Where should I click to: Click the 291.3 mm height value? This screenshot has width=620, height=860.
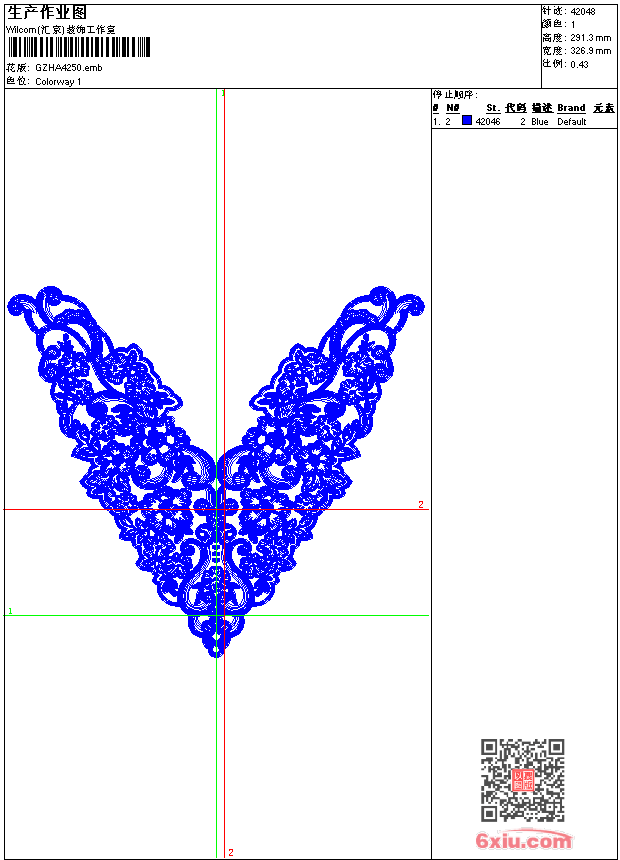(x=590, y=37)
